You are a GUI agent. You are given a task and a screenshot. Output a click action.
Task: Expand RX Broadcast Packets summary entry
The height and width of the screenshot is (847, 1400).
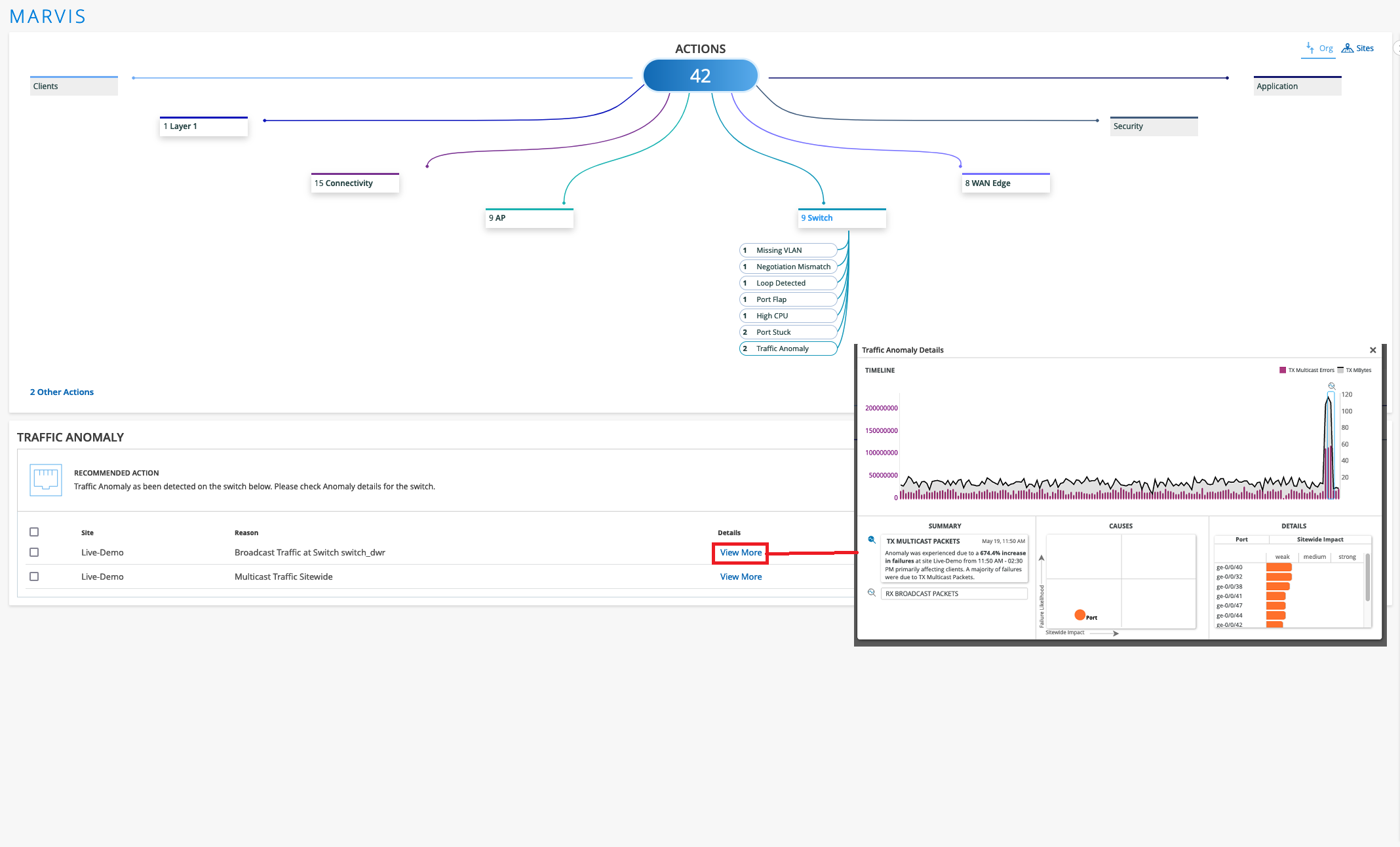coord(954,593)
